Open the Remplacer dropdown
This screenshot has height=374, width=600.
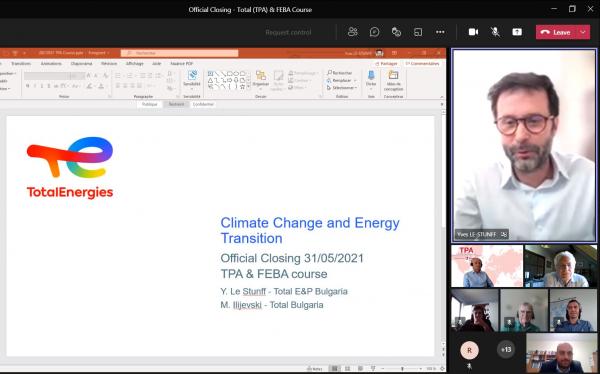[342, 80]
